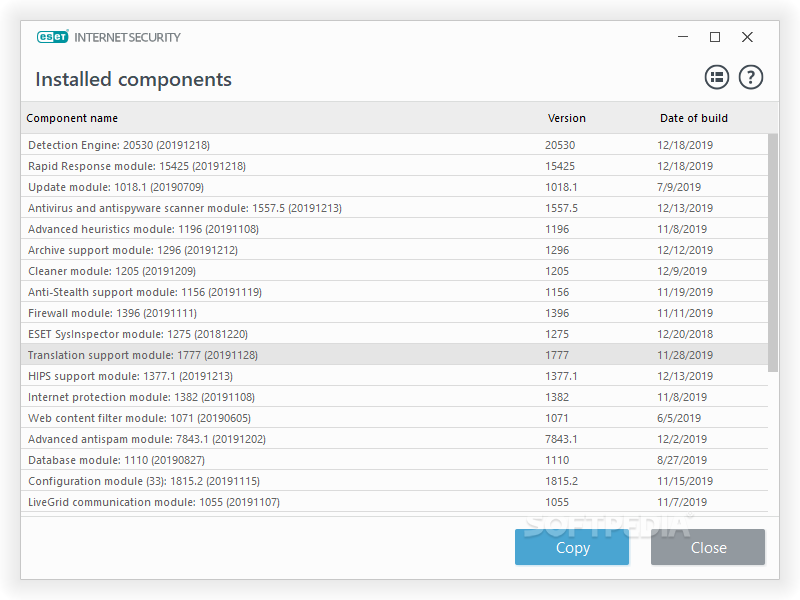The image size is (800, 600).
Task: Click the vertical scrollbar thumb
Action: [773, 253]
